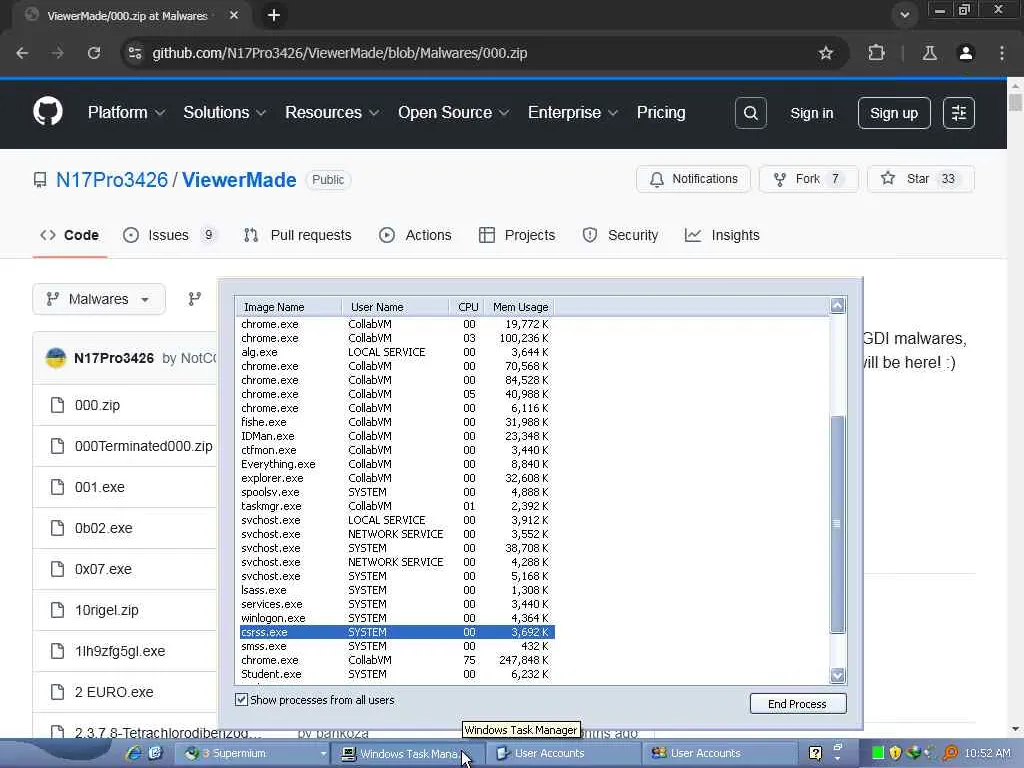
Task: Click the Notifications bell button
Action: (694, 179)
